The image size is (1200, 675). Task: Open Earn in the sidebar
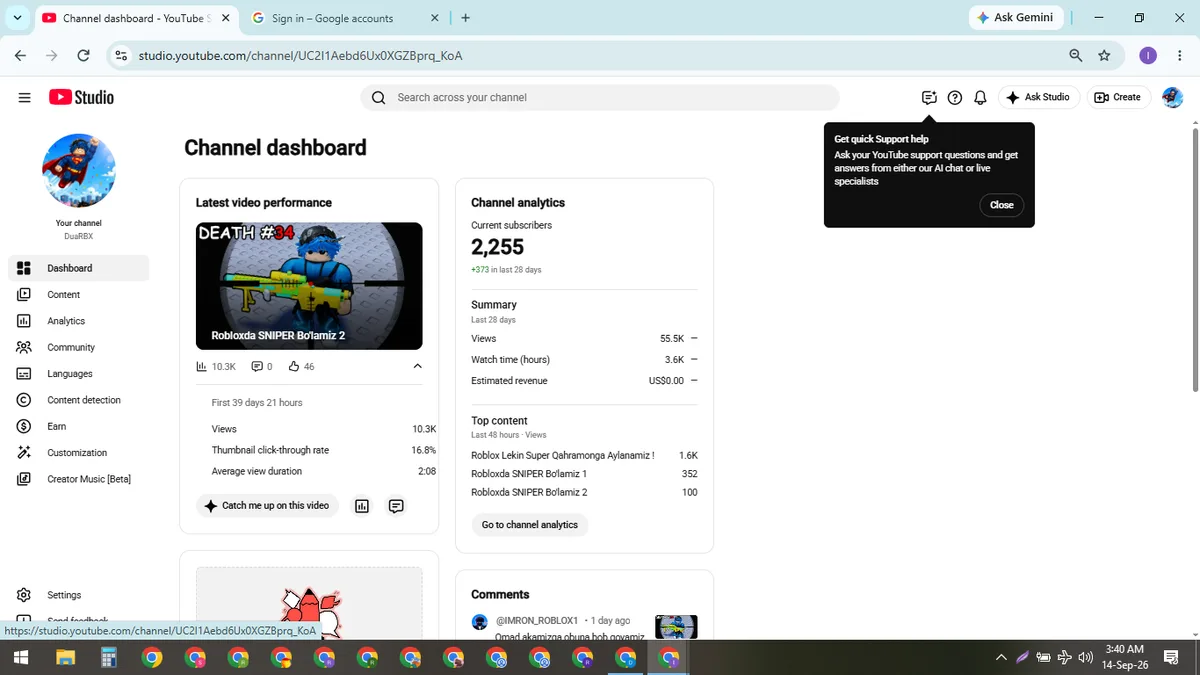click(79, 426)
